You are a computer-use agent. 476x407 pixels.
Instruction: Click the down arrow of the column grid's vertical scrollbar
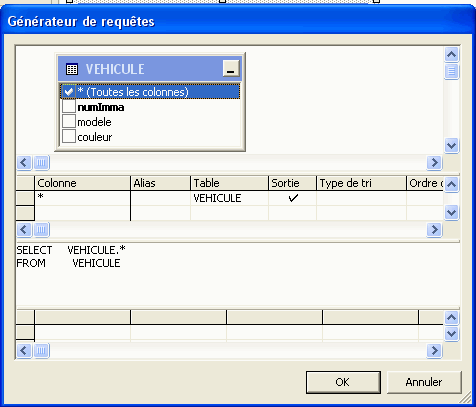click(451, 212)
